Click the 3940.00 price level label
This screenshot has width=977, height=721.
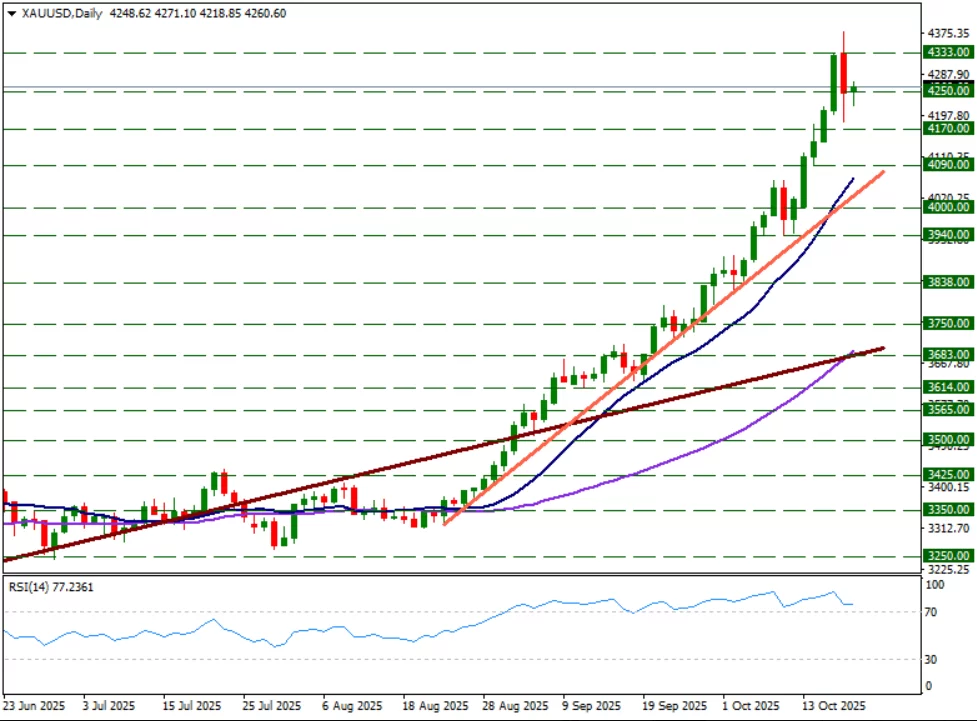[x=946, y=236]
